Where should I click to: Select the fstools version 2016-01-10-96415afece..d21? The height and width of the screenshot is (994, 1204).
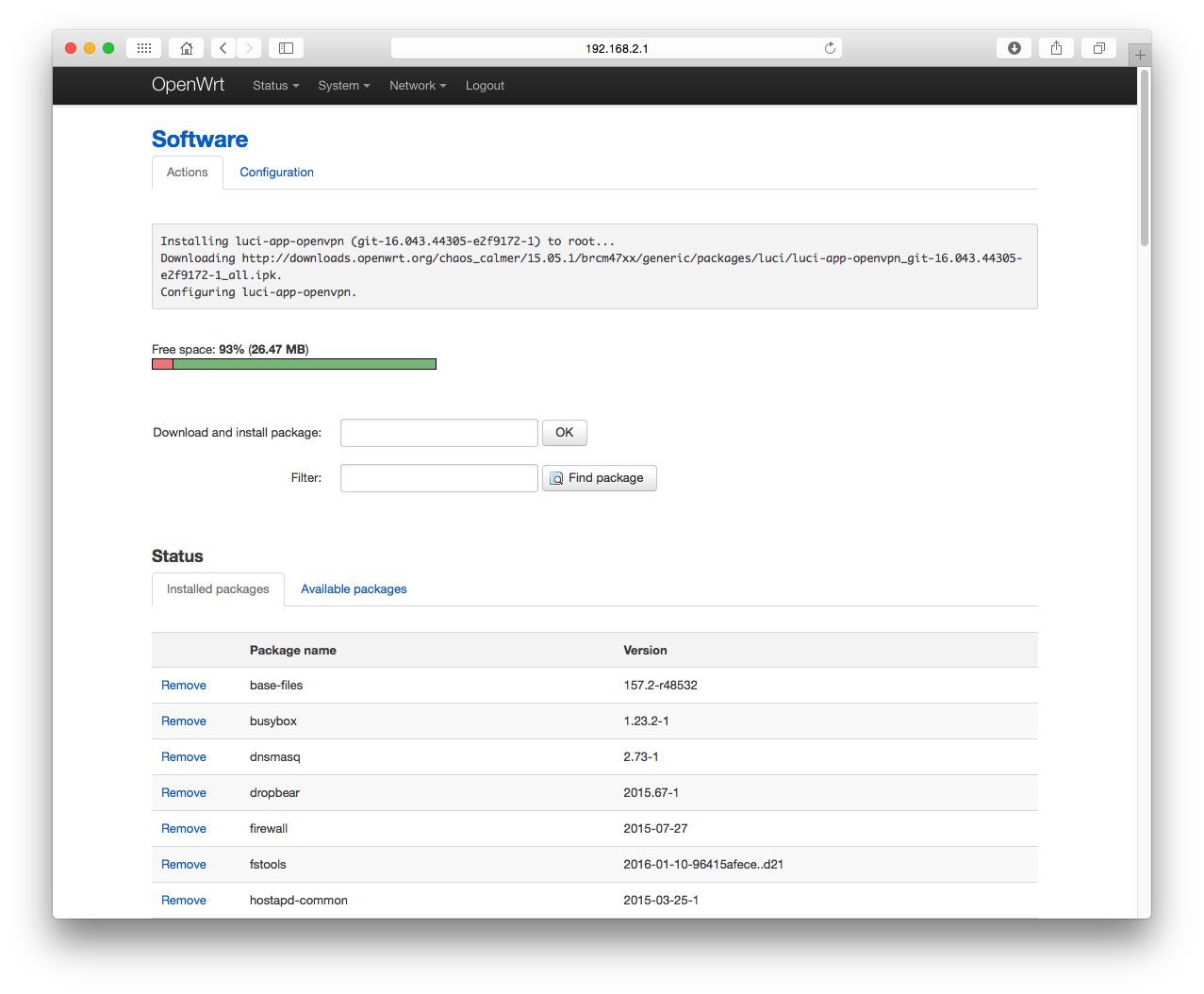tap(703, 865)
